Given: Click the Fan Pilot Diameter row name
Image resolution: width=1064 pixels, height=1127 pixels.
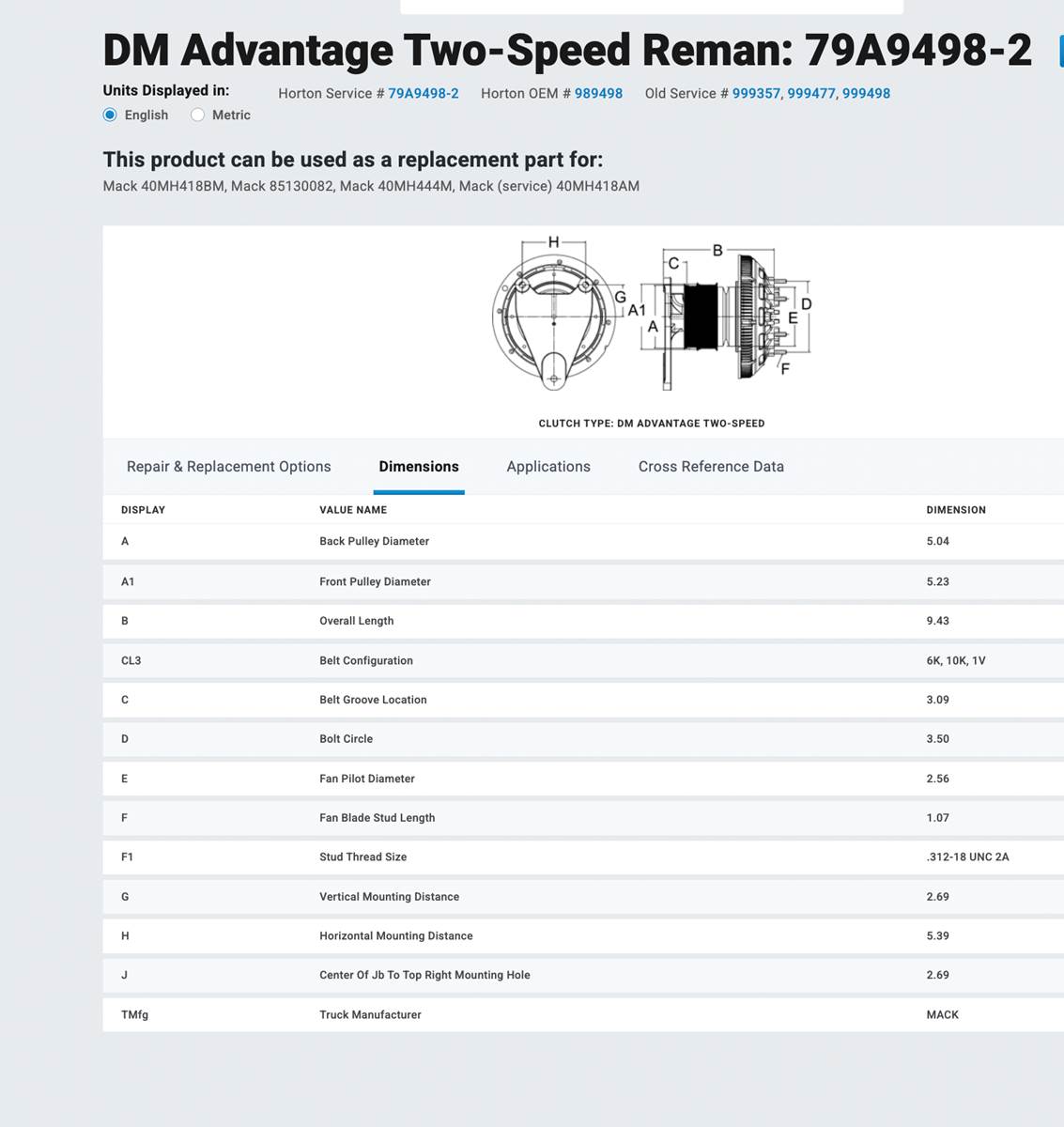Looking at the screenshot, I should coord(367,779).
